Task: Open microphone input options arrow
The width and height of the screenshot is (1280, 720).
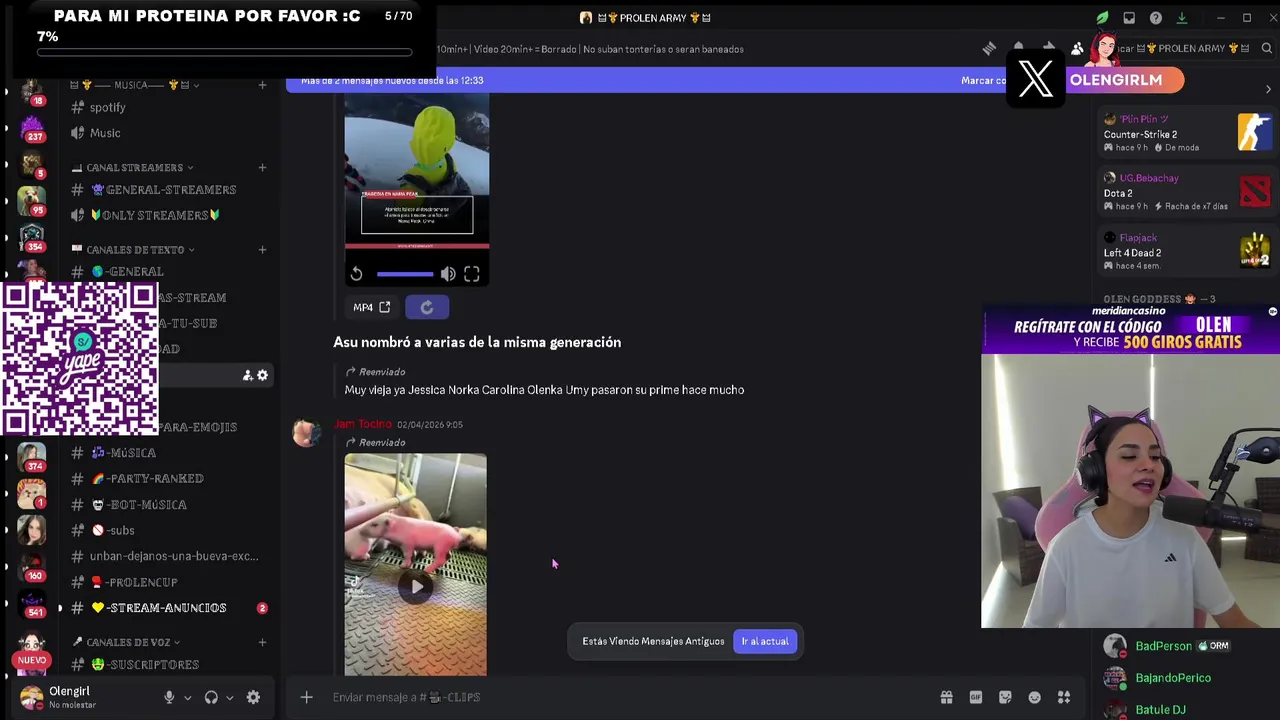Action: [187, 697]
